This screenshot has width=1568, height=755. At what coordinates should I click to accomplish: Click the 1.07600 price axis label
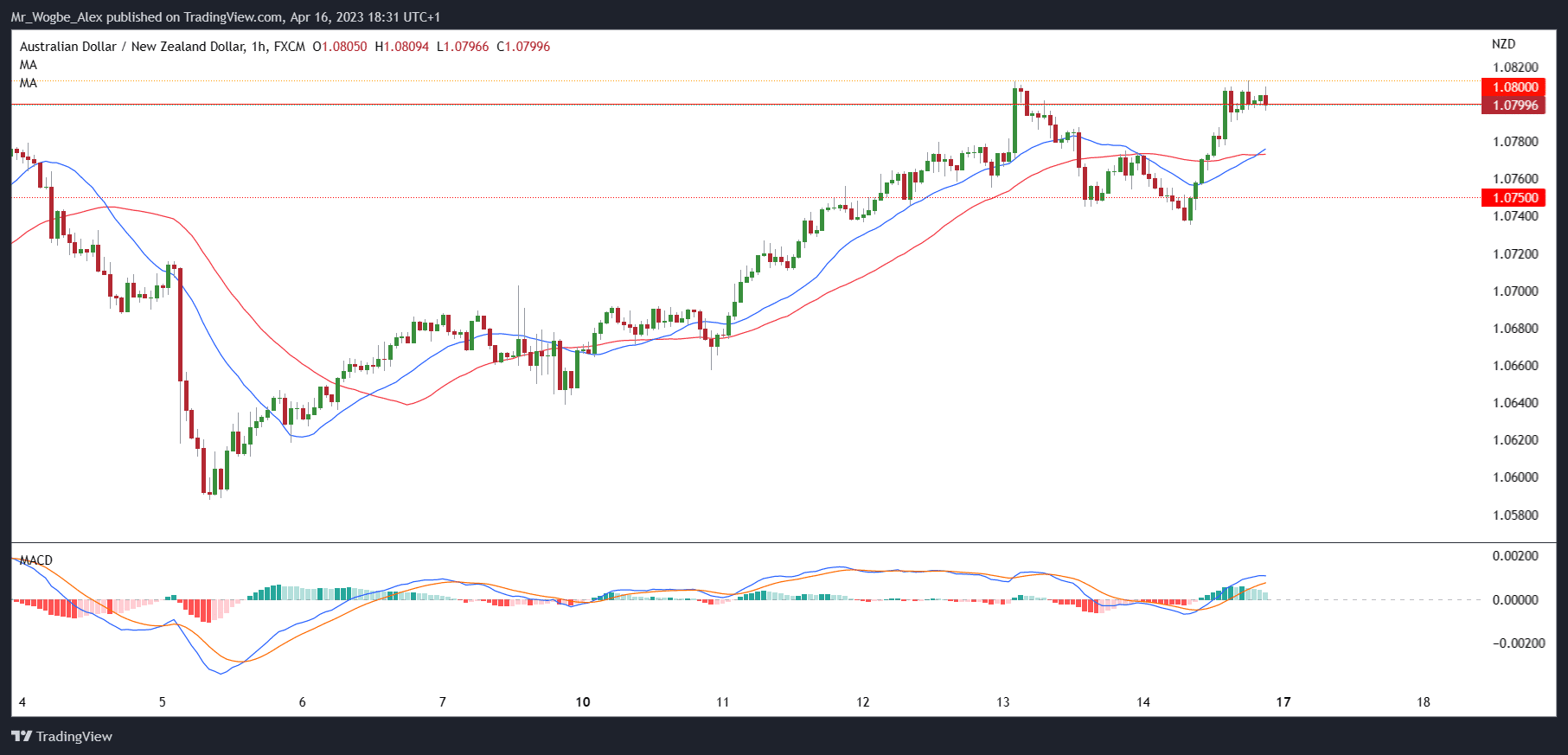click(1515, 179)
